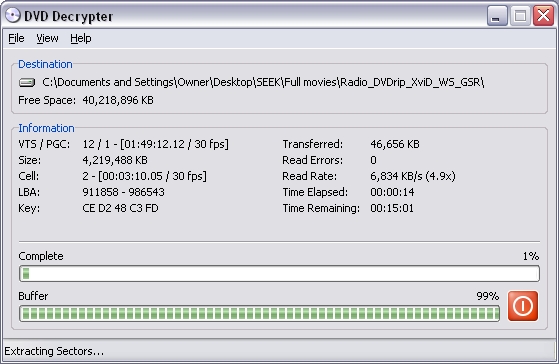Click the DVD Decrypter window title text

coord(68,16)
